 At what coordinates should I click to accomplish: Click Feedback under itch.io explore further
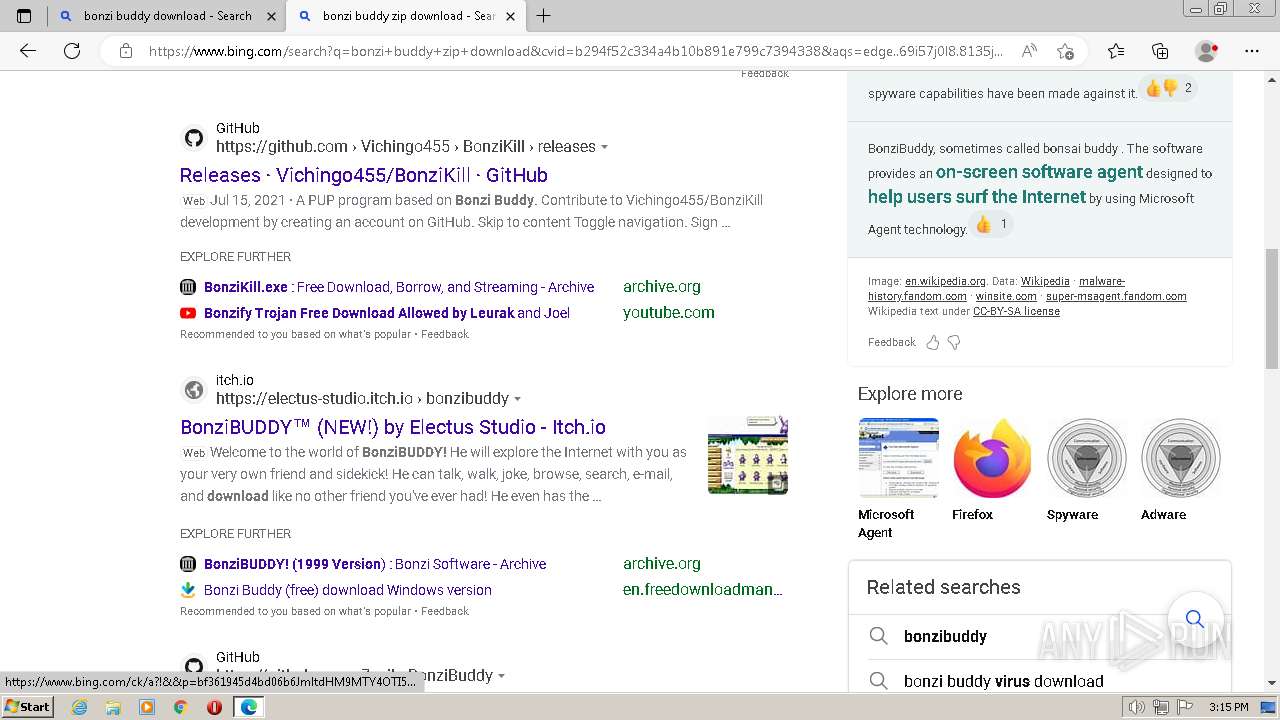click(445, 611)
